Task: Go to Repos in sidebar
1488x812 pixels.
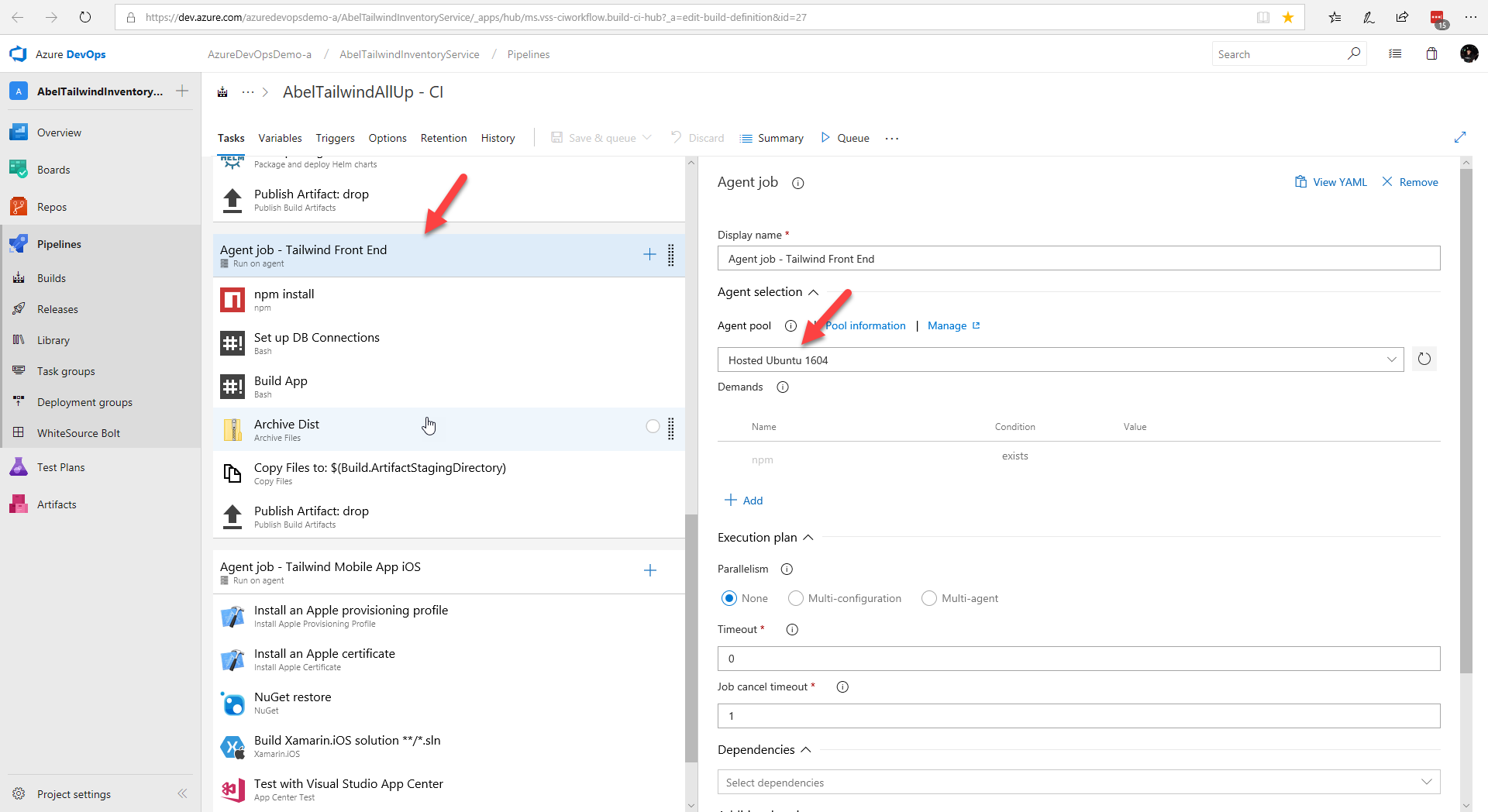Action: click(52, 207)
